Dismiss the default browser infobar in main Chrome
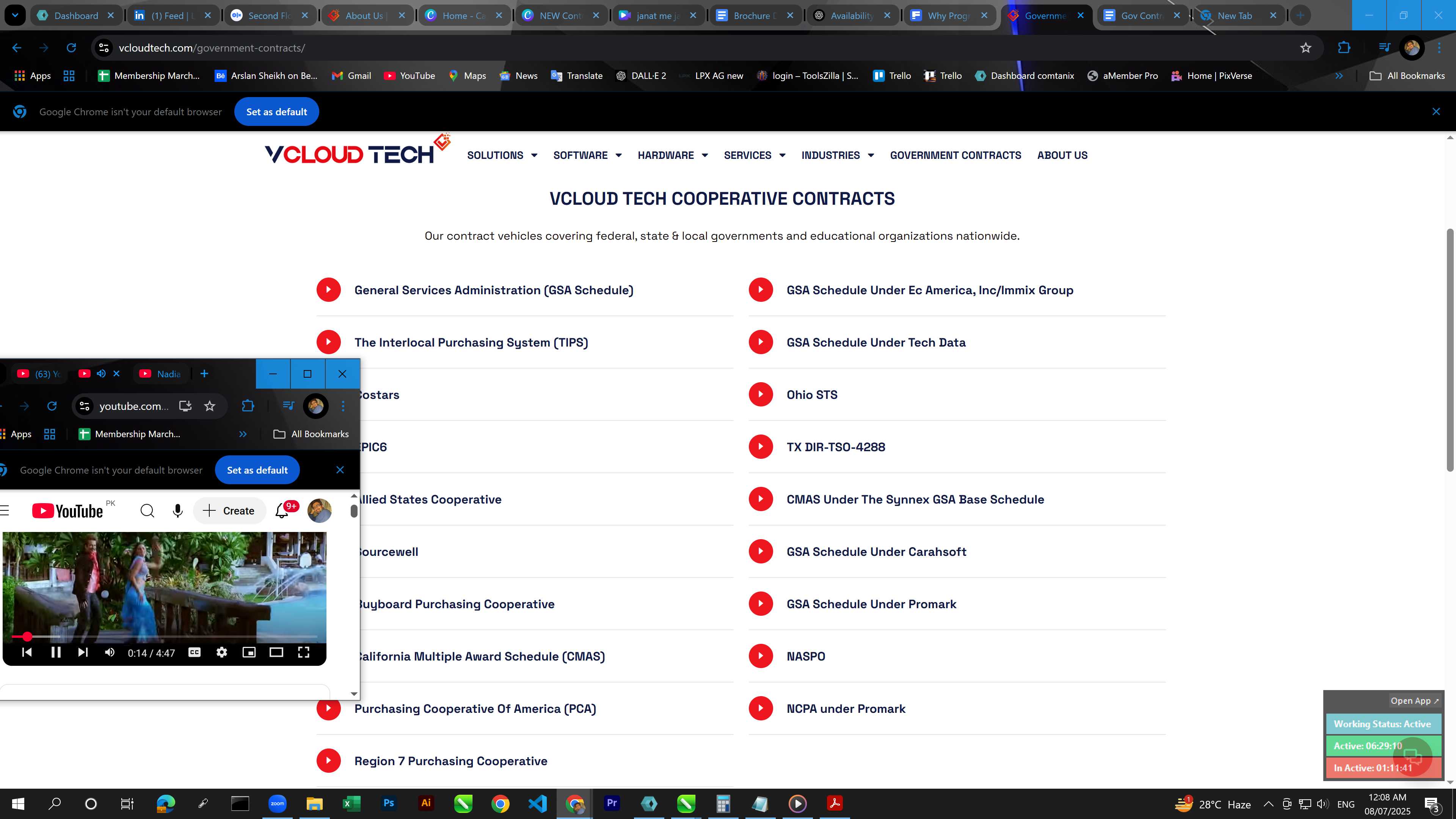The image size is (1456, 819). click(1436, 112)
